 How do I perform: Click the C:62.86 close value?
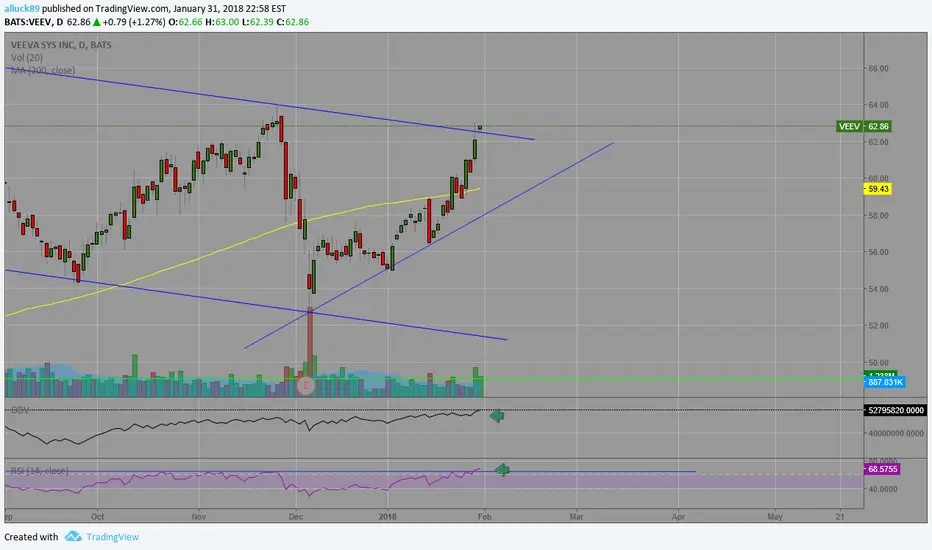292,22
